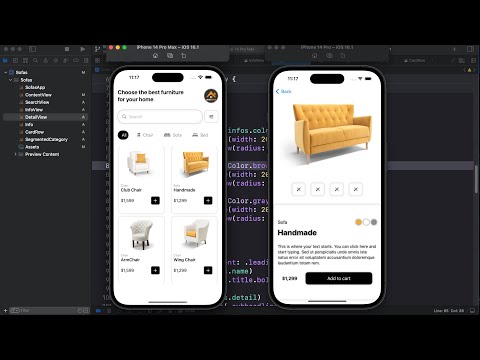
Task: Open the Test navigator icon
Action: tap(56, 60)
